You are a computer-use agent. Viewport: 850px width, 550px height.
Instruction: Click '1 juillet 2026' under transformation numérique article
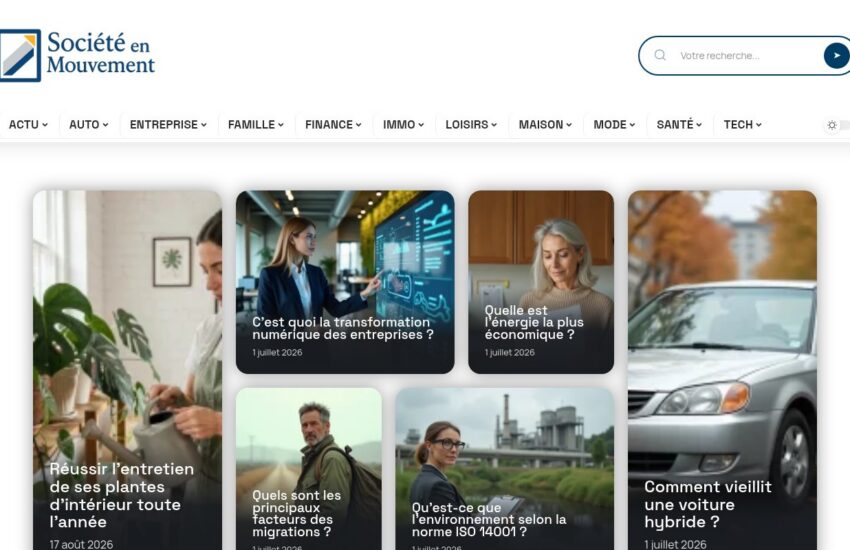pos(277,352)
